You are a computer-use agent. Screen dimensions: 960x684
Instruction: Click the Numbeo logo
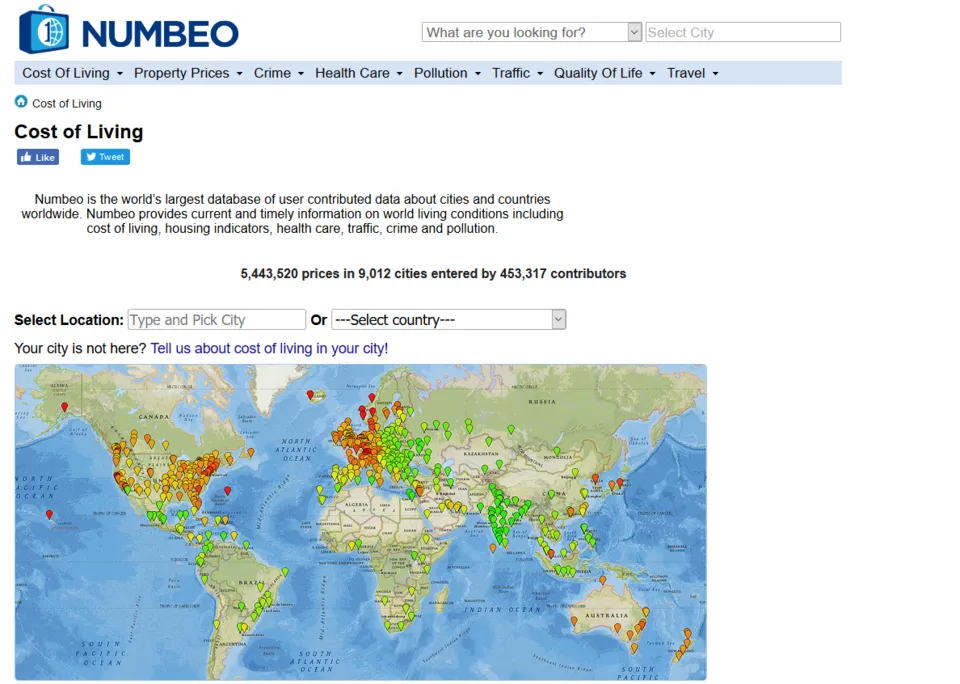[x=129, y=31]
